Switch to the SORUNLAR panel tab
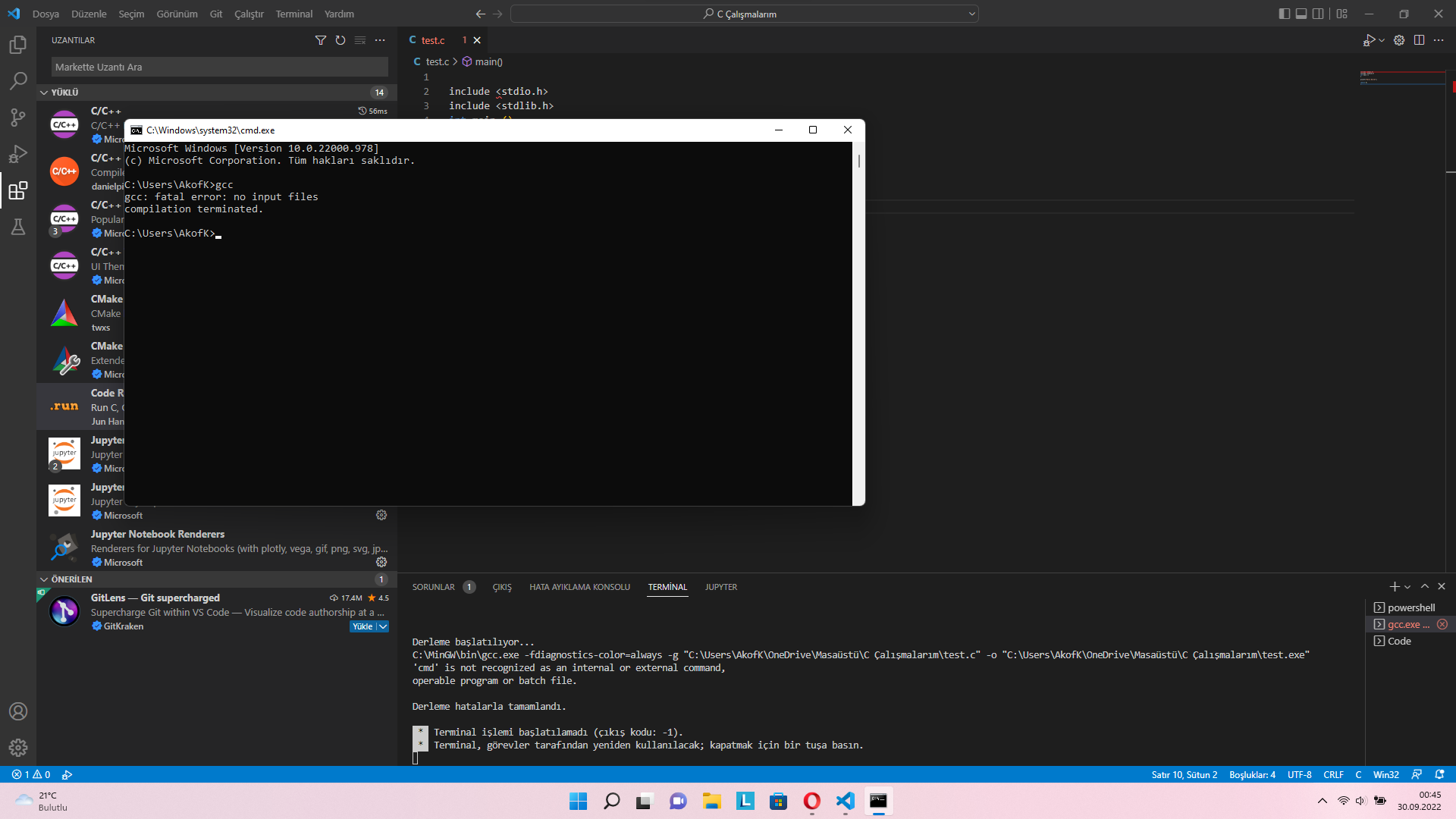The width and height of the screenshot is (1456, 819). (x=434, y=587)
